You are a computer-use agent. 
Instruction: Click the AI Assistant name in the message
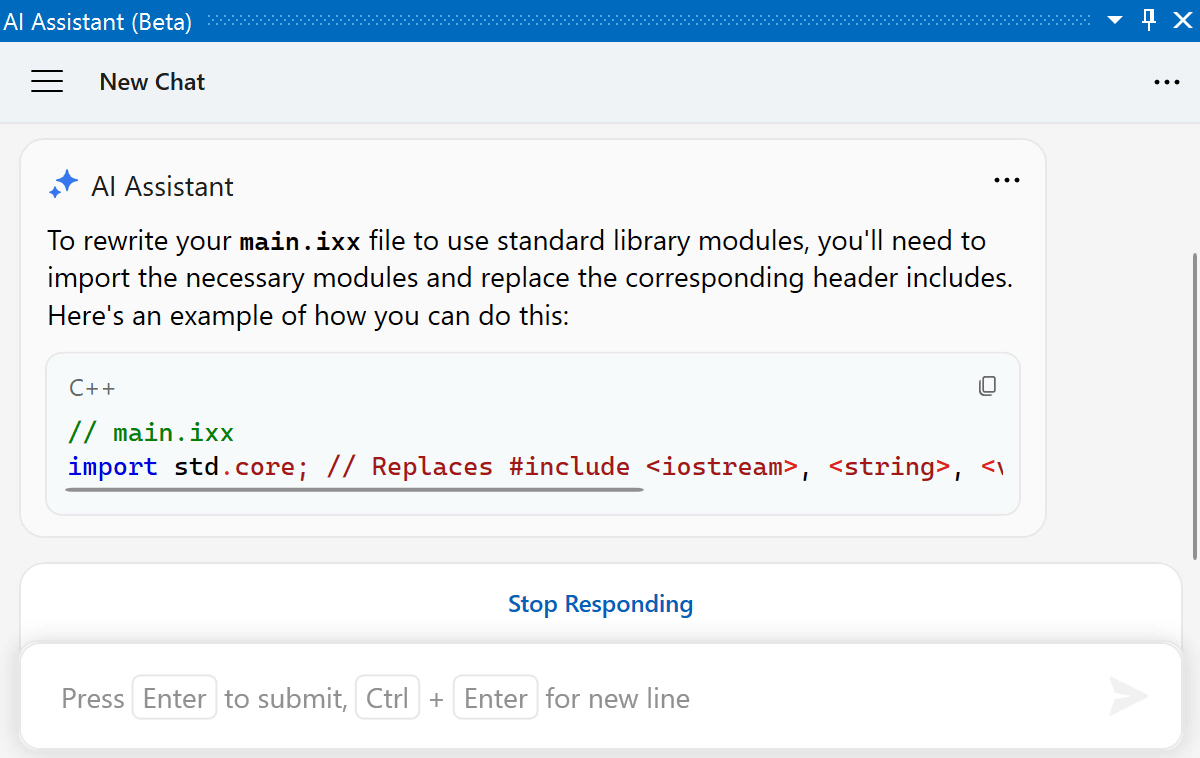[162, 186]
